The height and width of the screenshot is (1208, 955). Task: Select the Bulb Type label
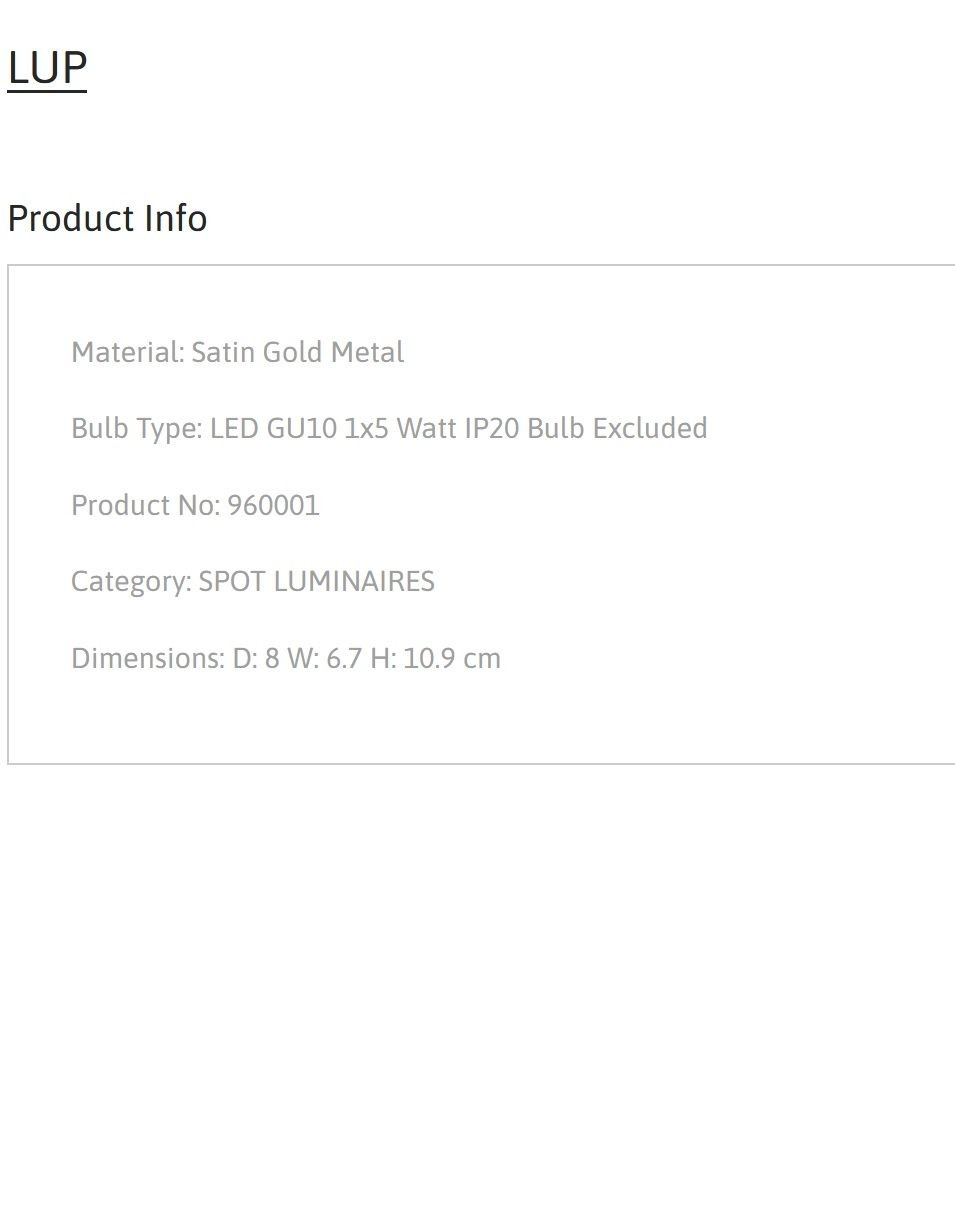coord(137,428)
